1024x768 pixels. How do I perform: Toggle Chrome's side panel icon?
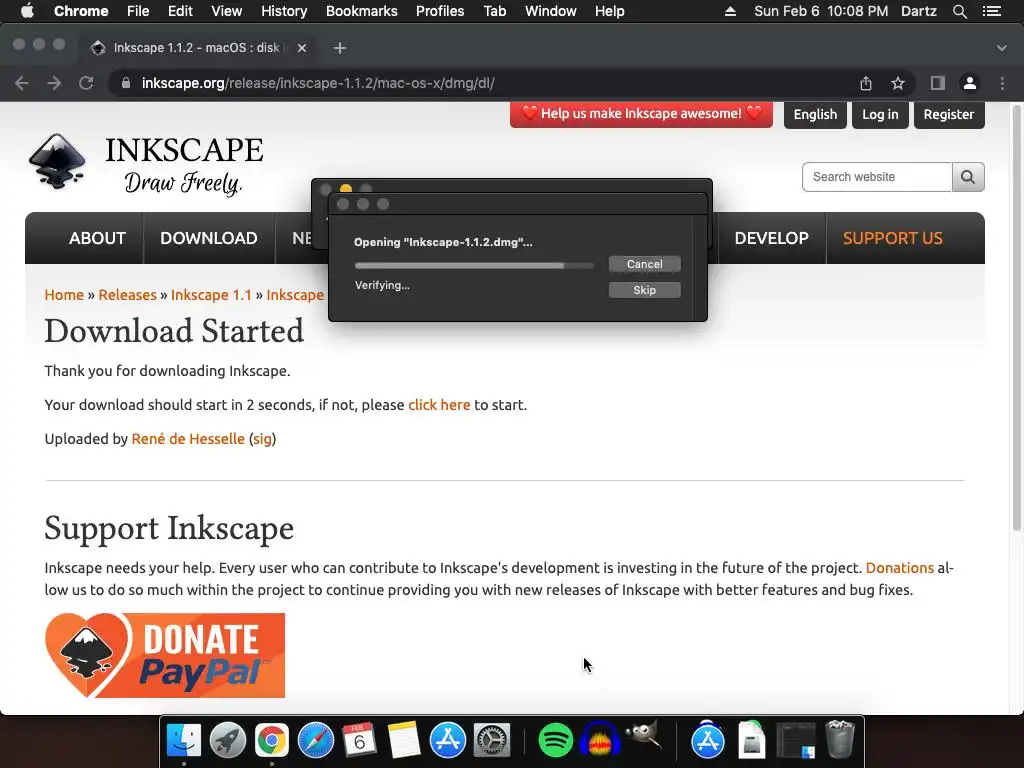(938, 83)
